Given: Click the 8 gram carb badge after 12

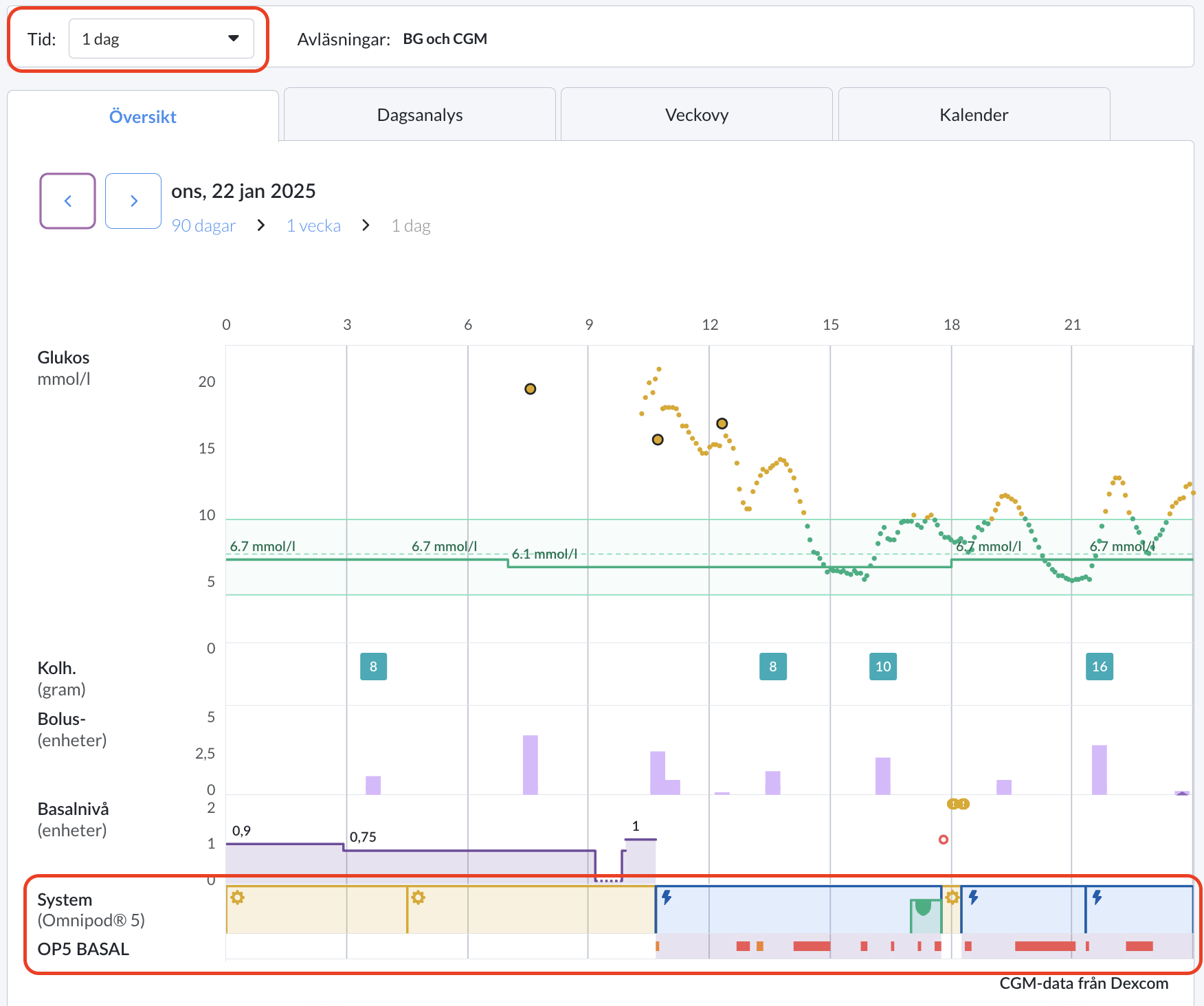Looking at the screenshot, I should click(x=773, y=667).
